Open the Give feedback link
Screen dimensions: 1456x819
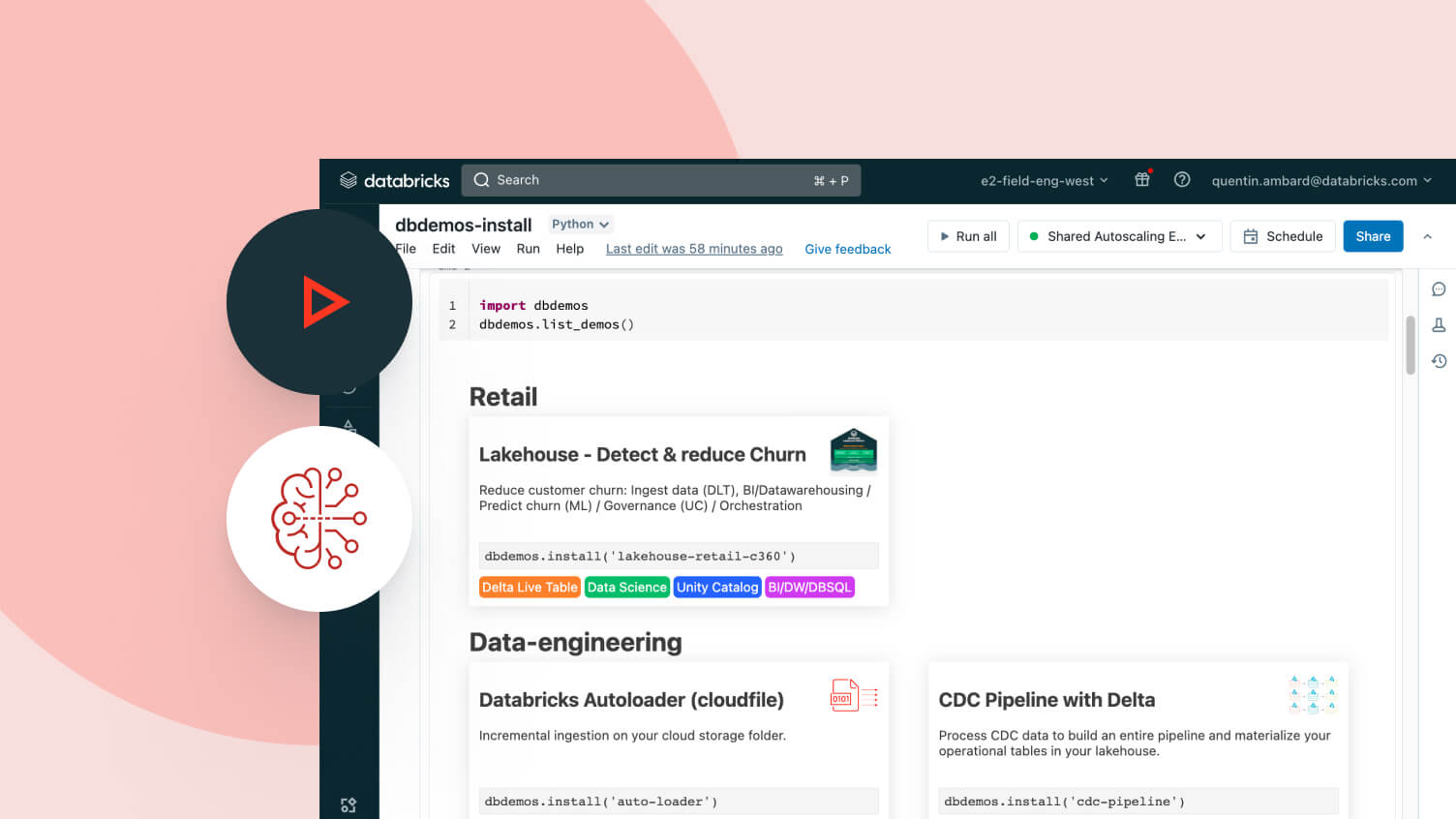click(x=848, y=249)
